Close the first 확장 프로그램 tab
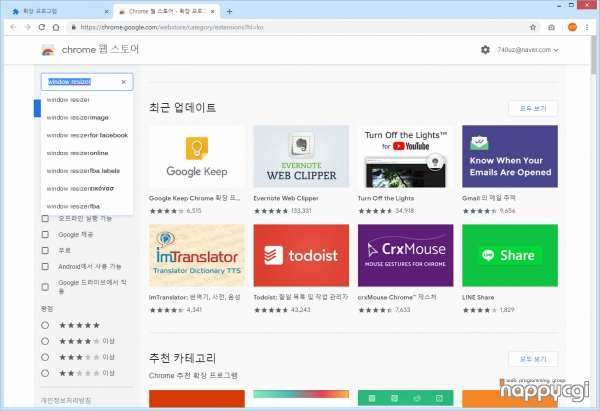600x411 pixels. [x=107, y=11]
